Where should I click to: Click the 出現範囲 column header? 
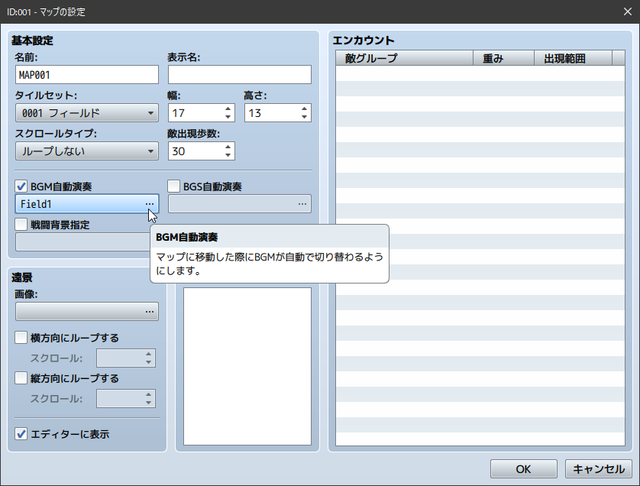(x=573, y=58)
